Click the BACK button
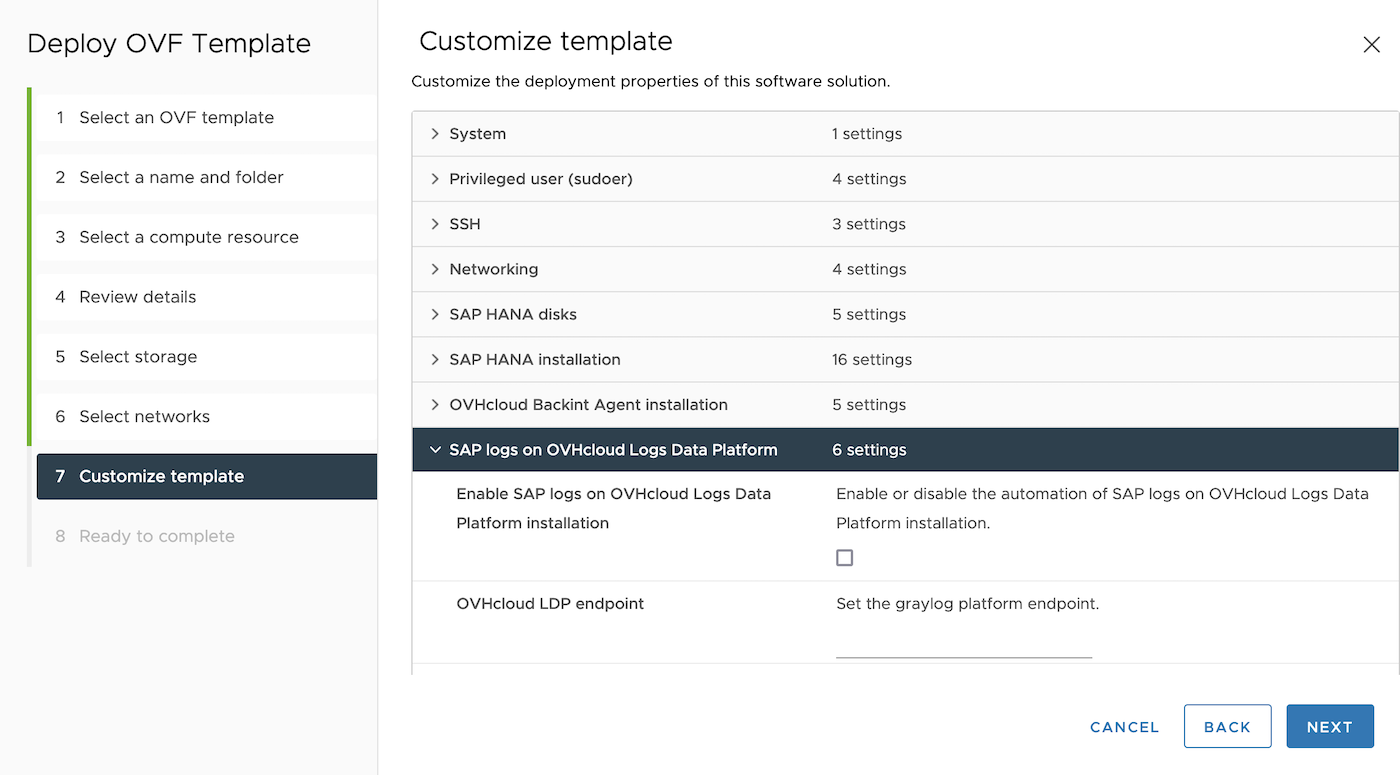This screenshot has width=1400, height=775. click(x=1227, y=726)
